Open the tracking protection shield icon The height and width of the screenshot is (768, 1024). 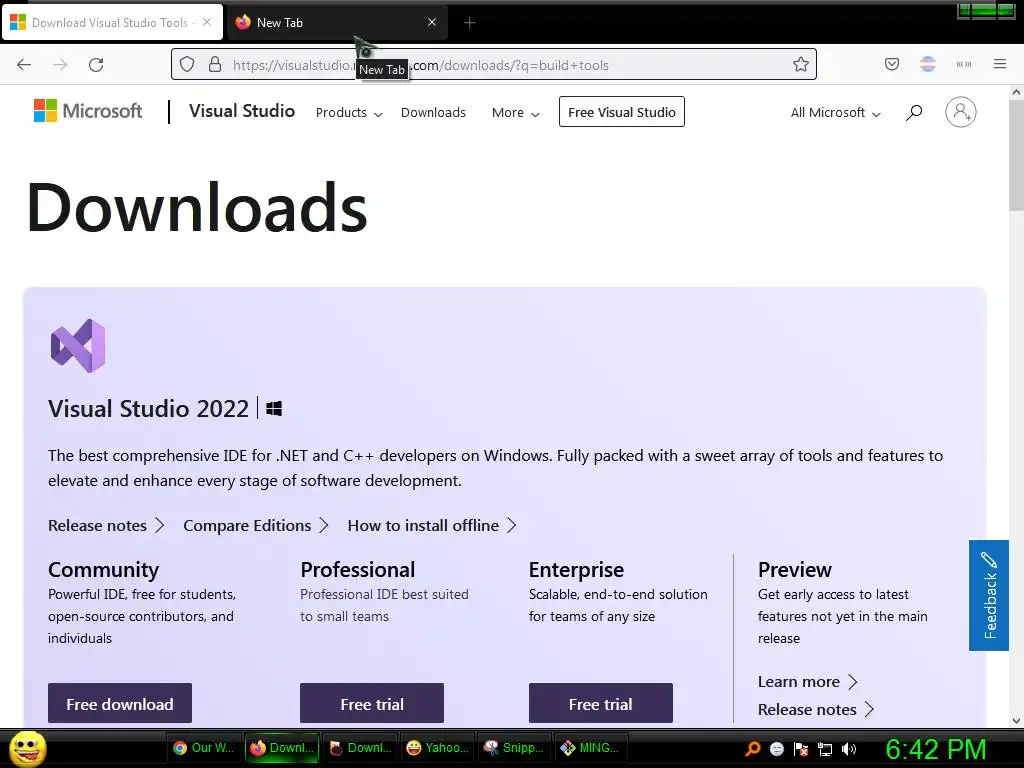pyautogui.click(x=187, y=65)
